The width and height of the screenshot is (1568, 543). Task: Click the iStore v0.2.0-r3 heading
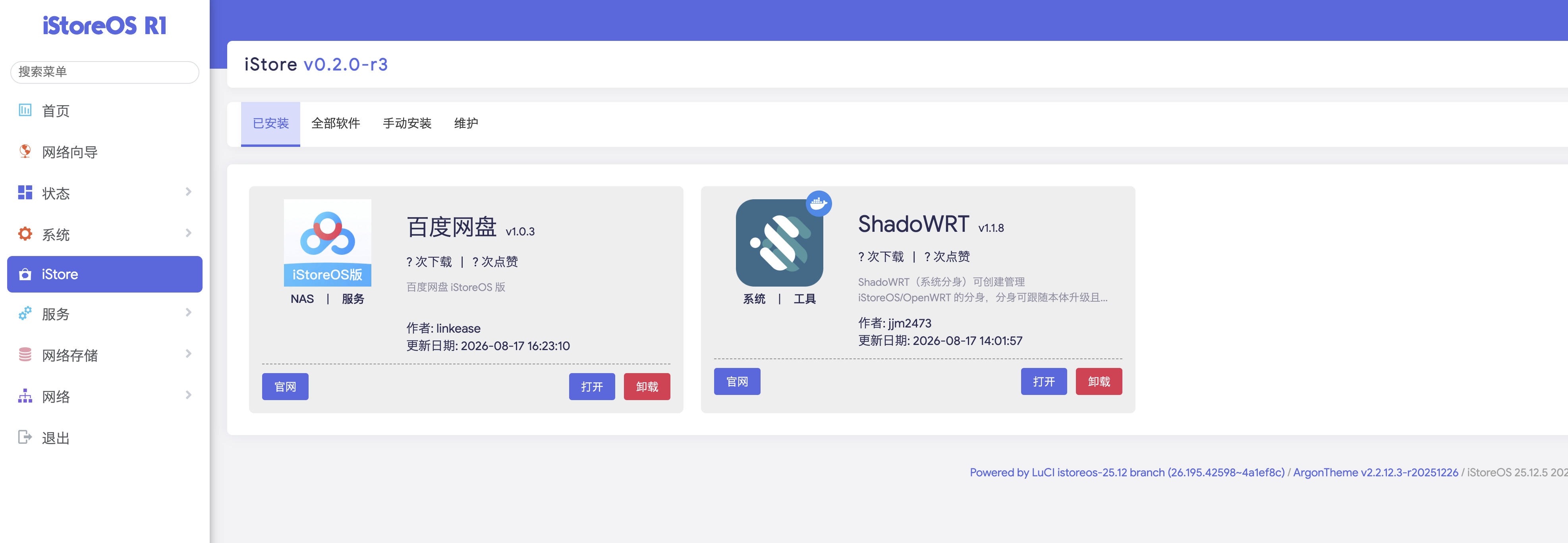pos(316,64)
